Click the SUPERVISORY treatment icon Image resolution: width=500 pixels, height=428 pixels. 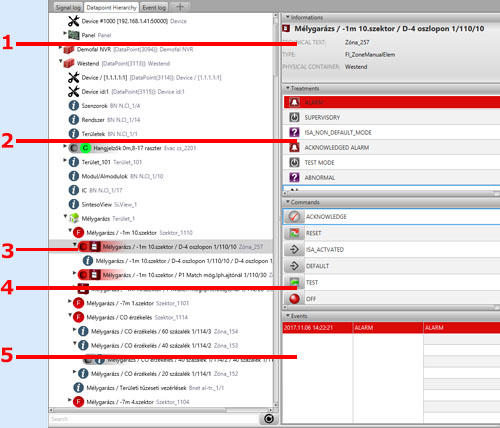coord(294,117)
